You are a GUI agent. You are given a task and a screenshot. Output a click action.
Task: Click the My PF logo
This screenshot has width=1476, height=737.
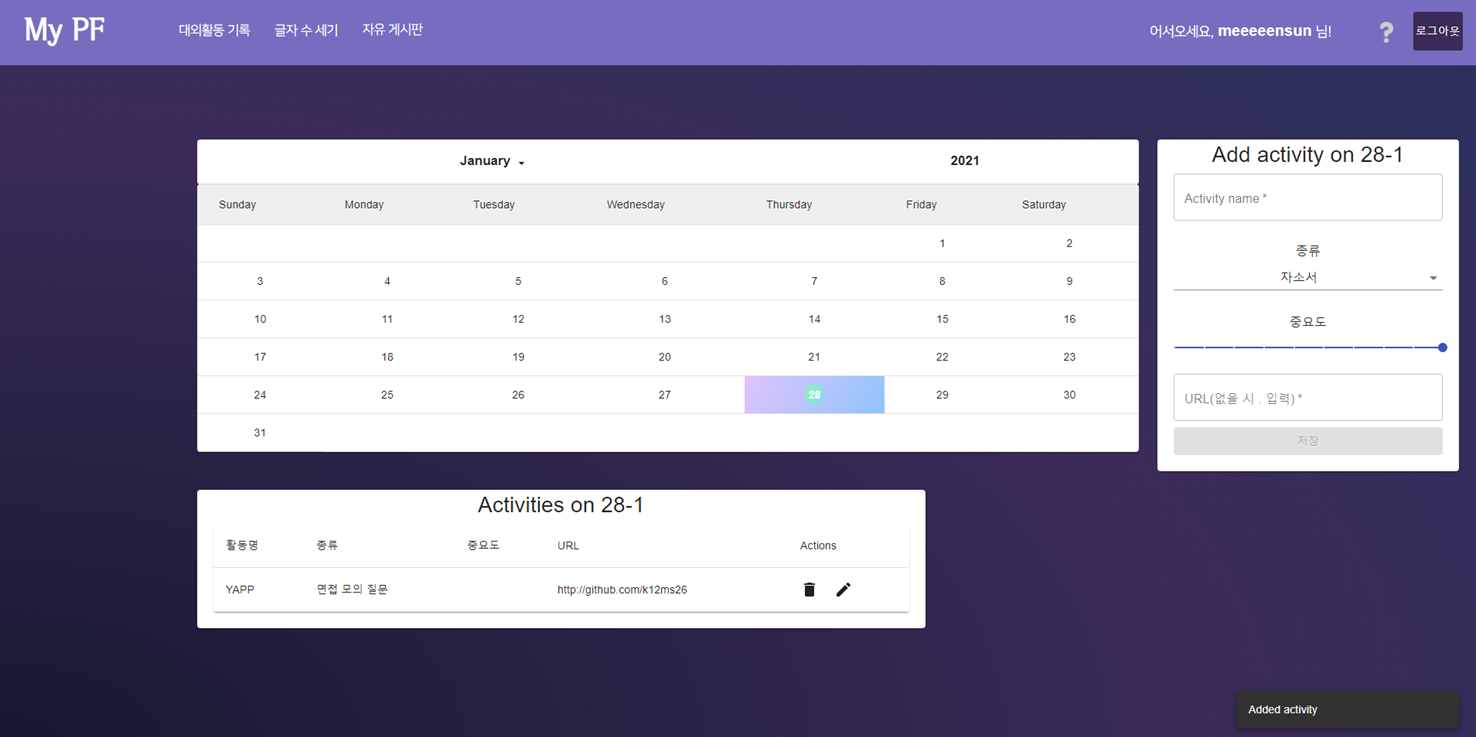63,30
